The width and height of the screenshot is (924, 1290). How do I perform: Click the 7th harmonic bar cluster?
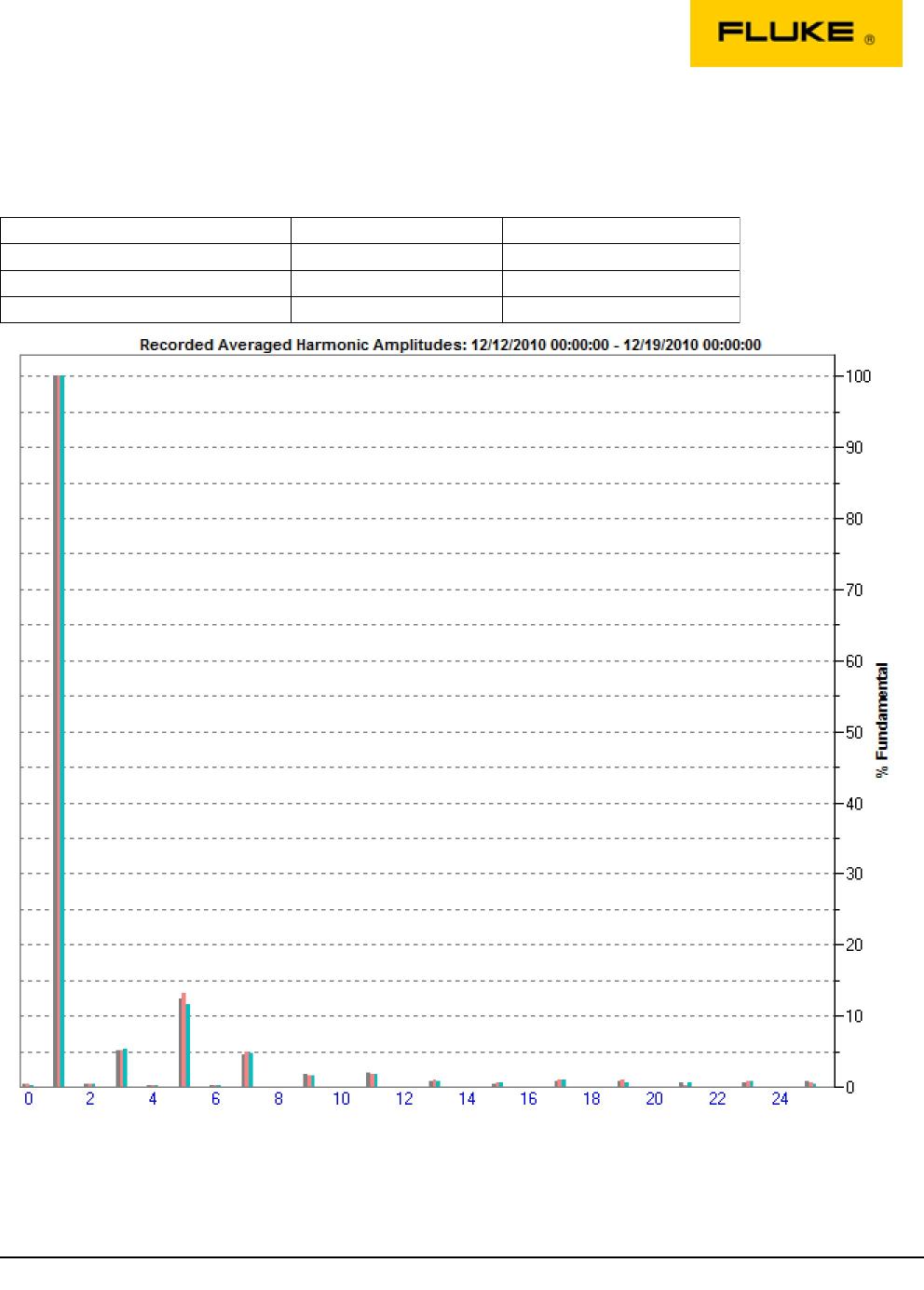coord(248,1070)
